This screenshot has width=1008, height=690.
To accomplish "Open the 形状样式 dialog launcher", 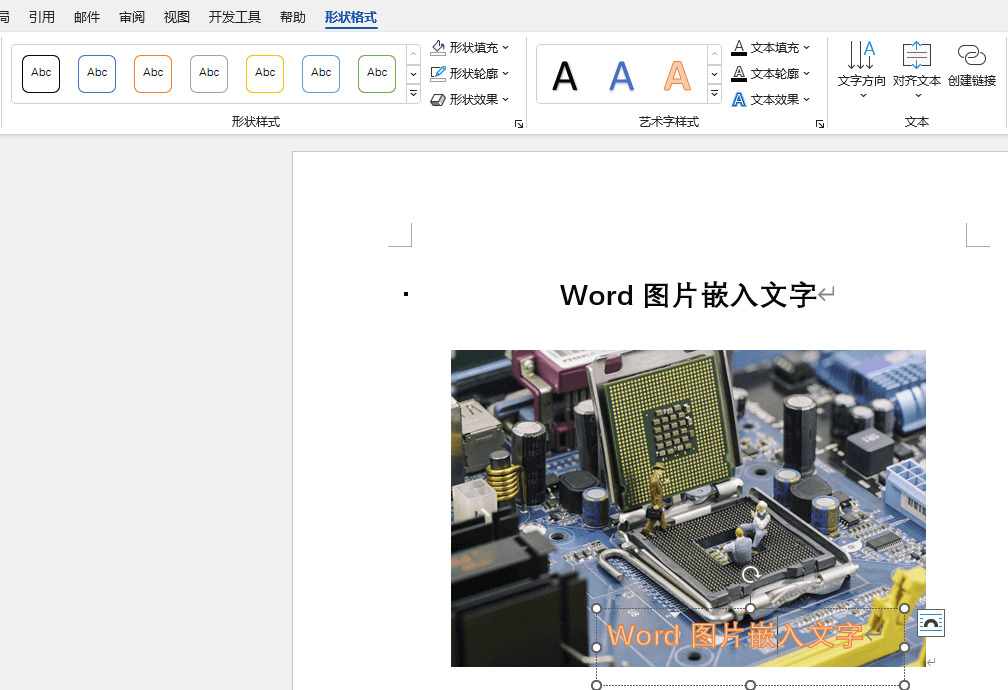I will click(518, 123).
